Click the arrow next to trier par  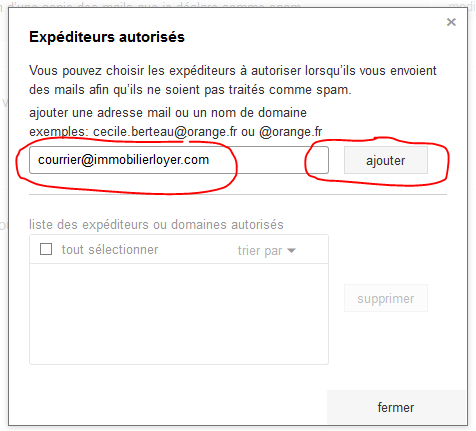[291, 251]
